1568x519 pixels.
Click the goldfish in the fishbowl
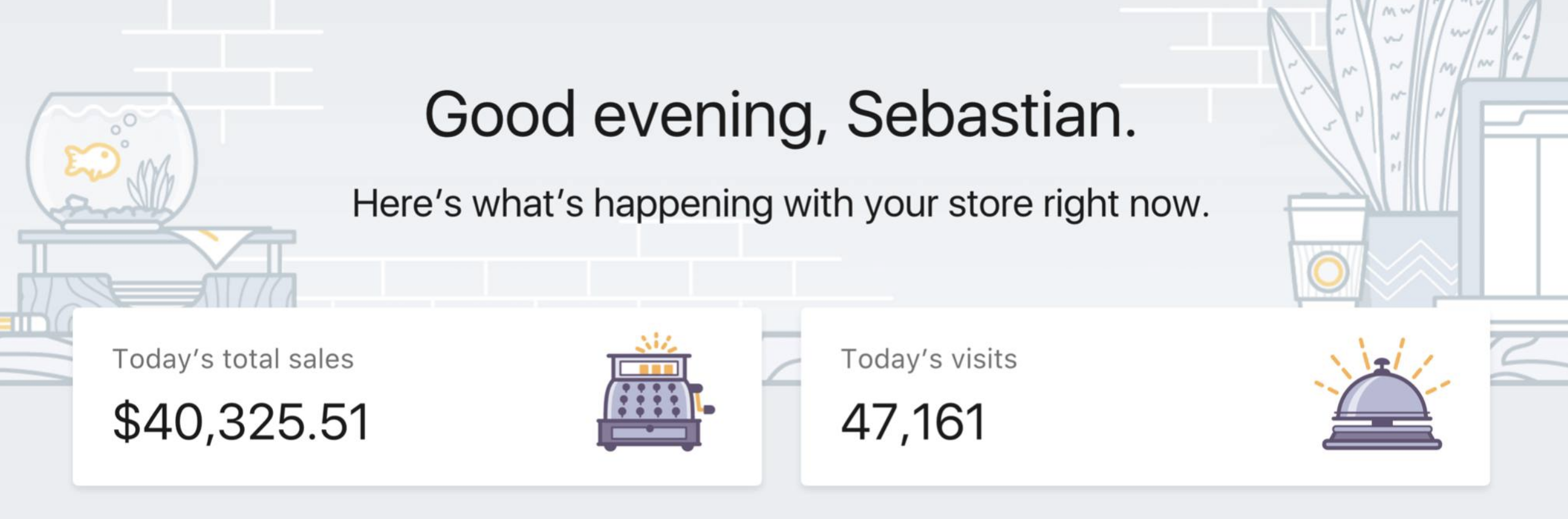(92, 161)
